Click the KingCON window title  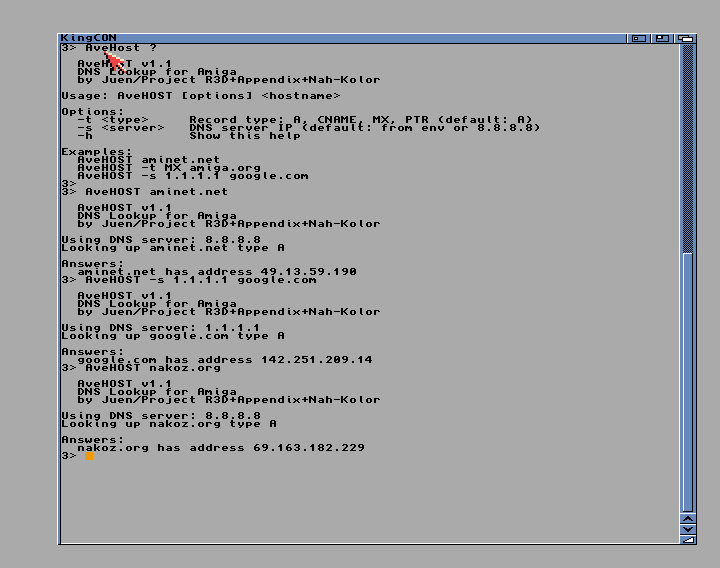[88, 38]
